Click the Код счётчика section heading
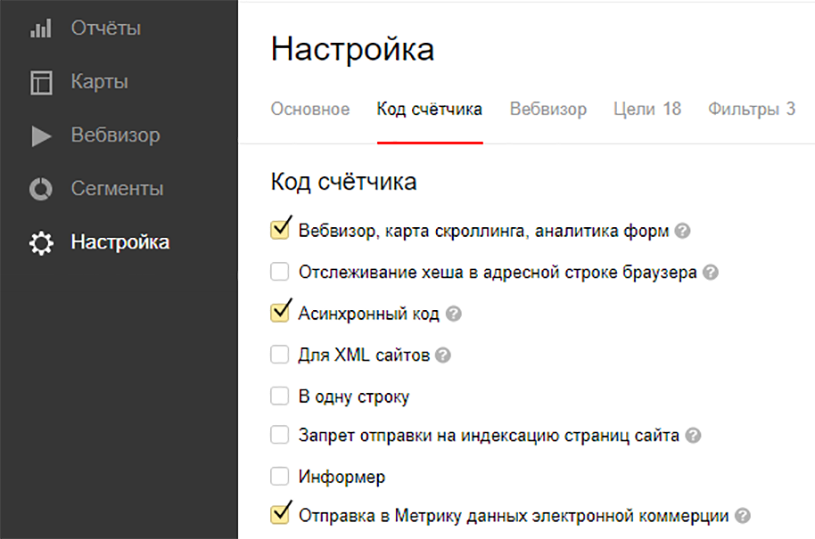This screenshot has width=815, height=539. (x=344, y=182)
